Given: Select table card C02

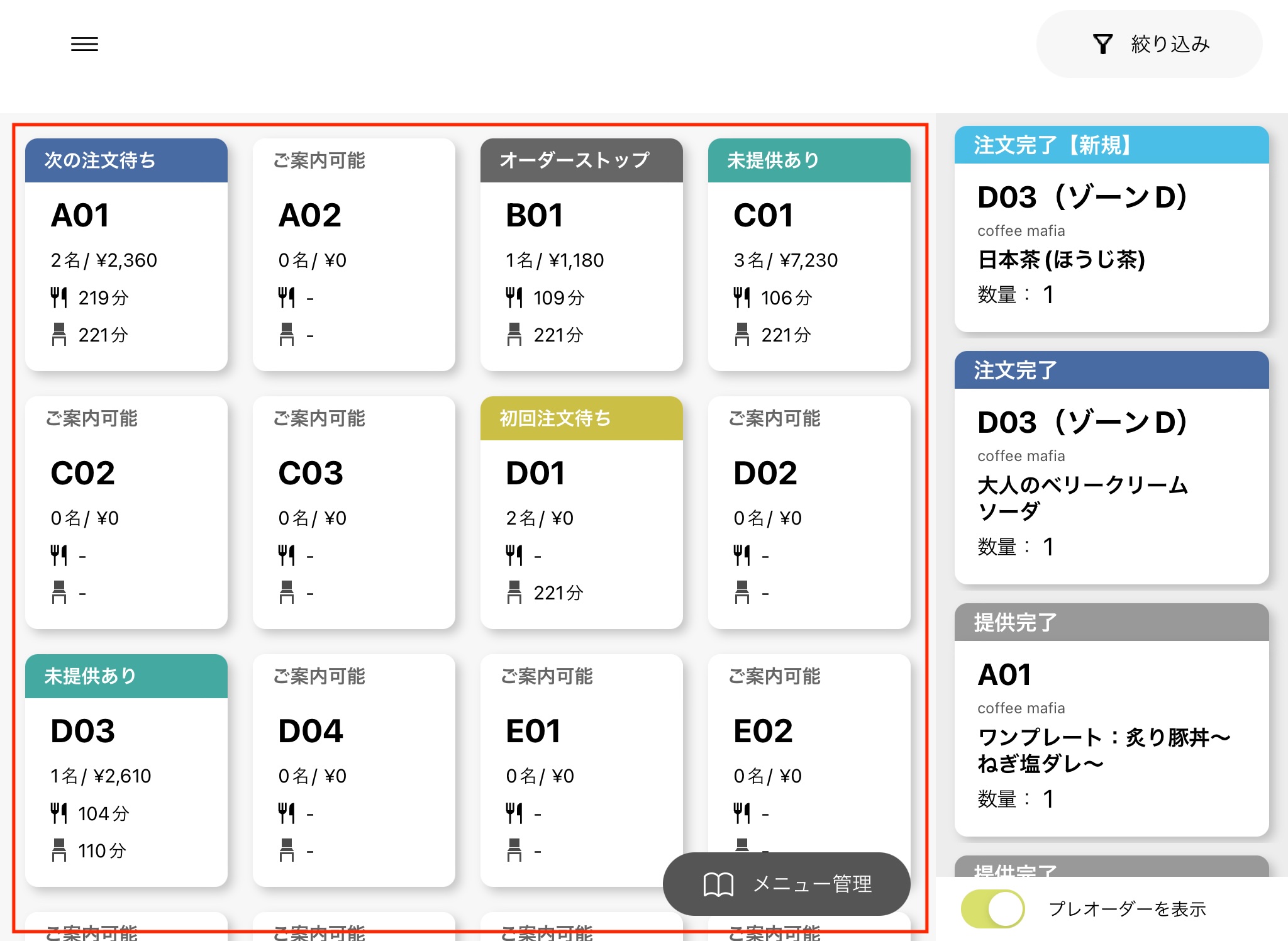Looking at the screenshot, I should click(x=126, y=513).
